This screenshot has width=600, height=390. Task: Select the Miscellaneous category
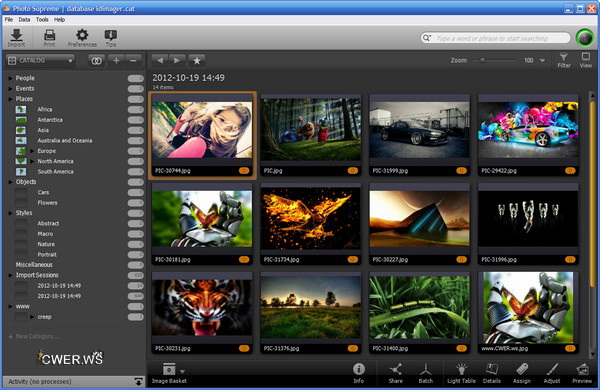tap(34, 264)
